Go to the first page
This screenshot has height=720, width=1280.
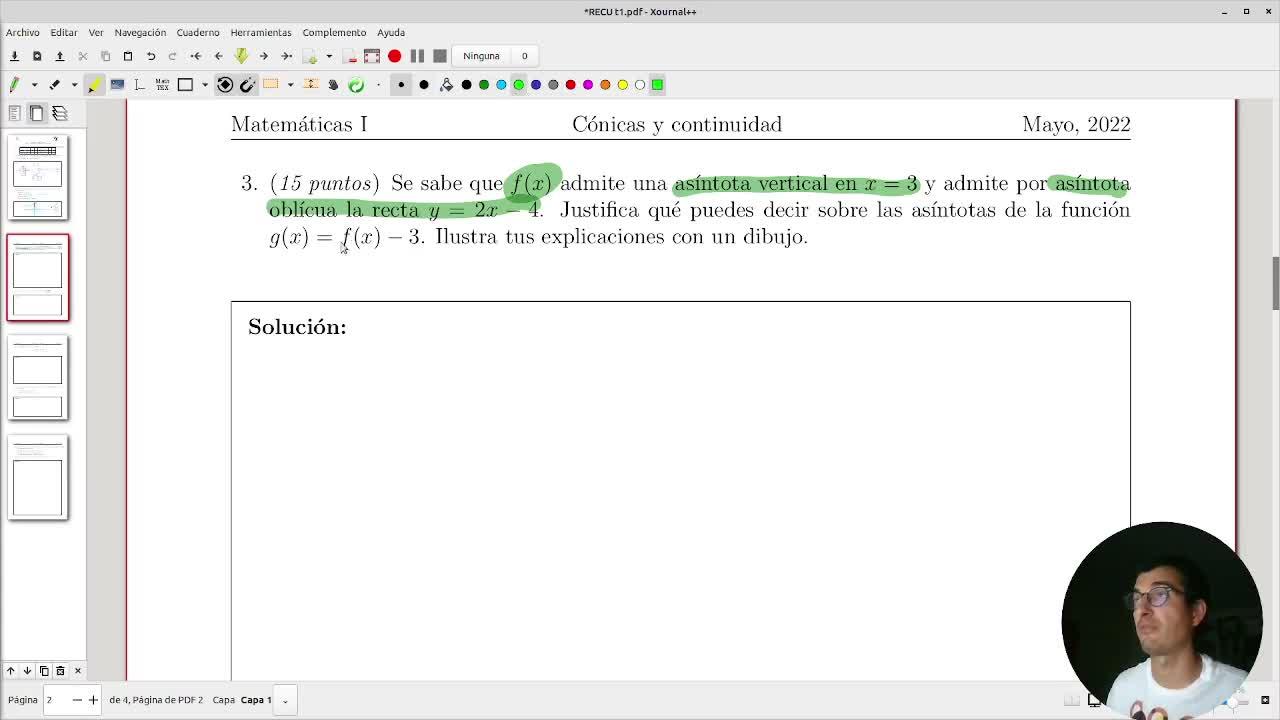(196, 56)
